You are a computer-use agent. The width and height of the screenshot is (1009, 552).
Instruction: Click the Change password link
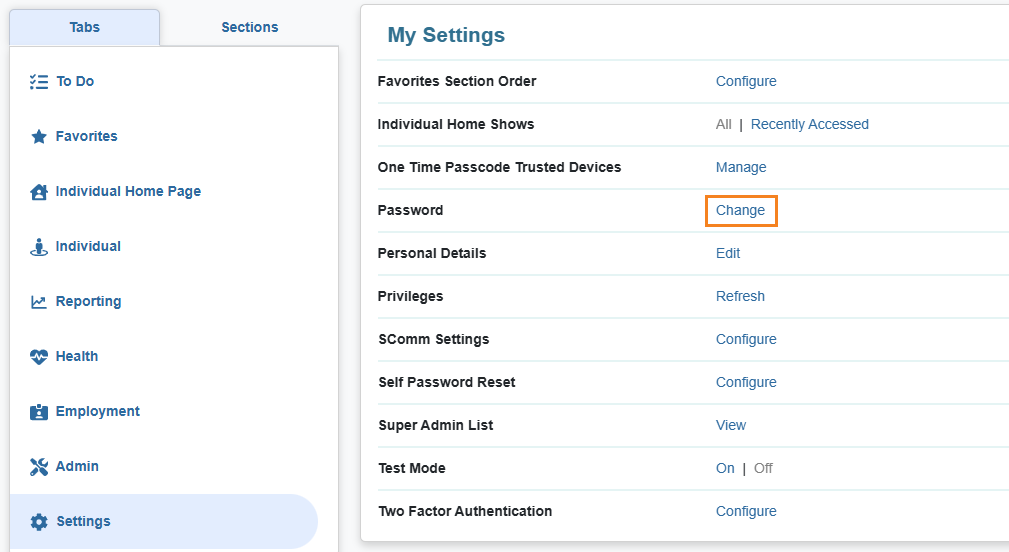coord(740,210)
